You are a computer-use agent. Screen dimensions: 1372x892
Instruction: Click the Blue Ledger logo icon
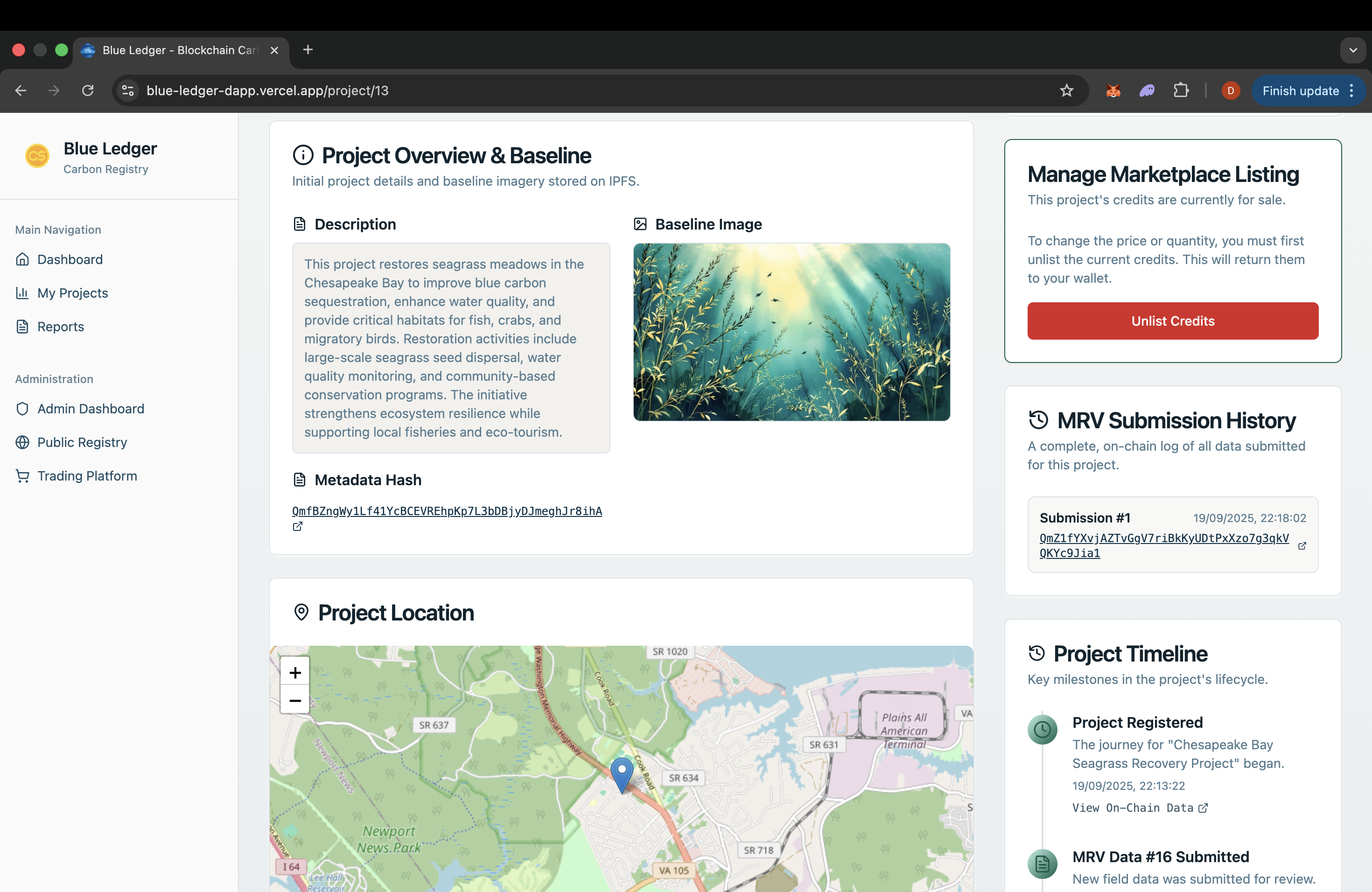[37, 156]
